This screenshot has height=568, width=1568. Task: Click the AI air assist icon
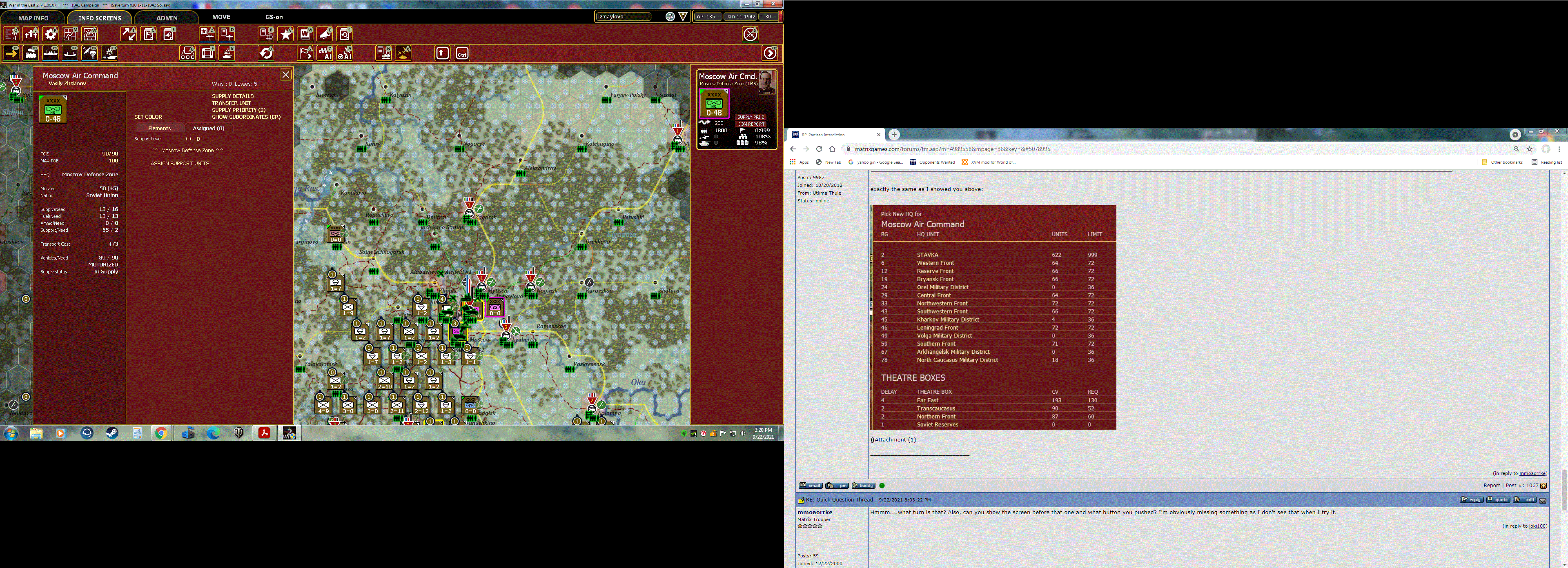(x=345, y=53)
